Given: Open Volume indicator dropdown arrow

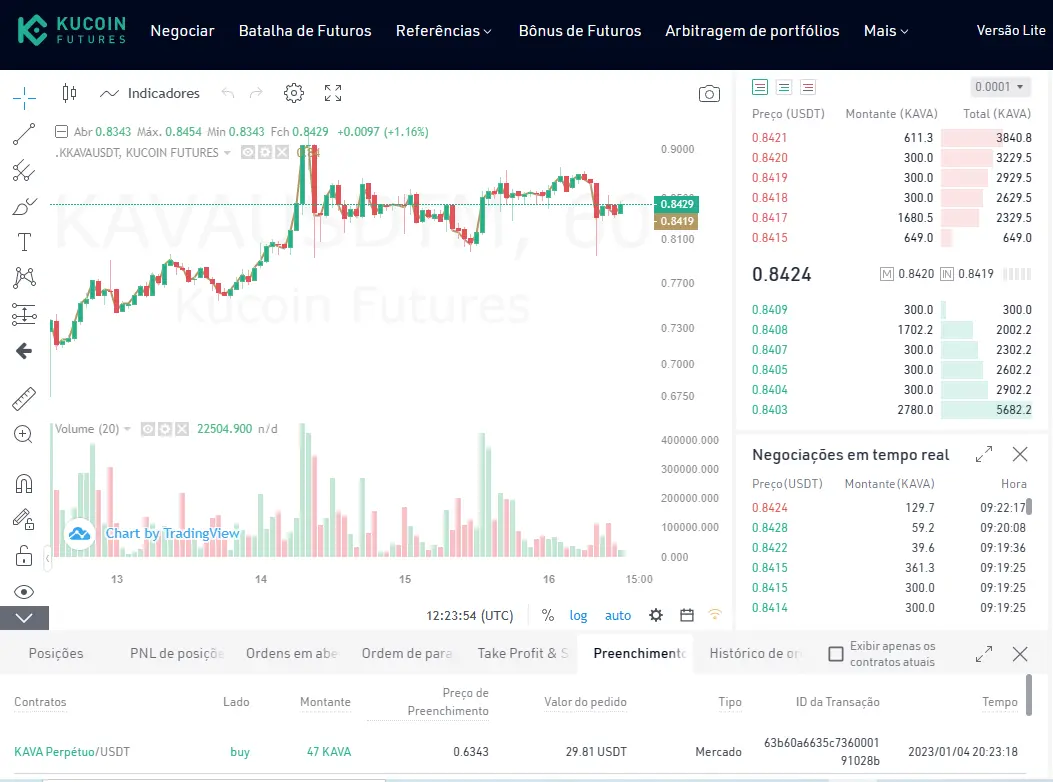Looking at the screenshot, I should [x=127, y=429].
